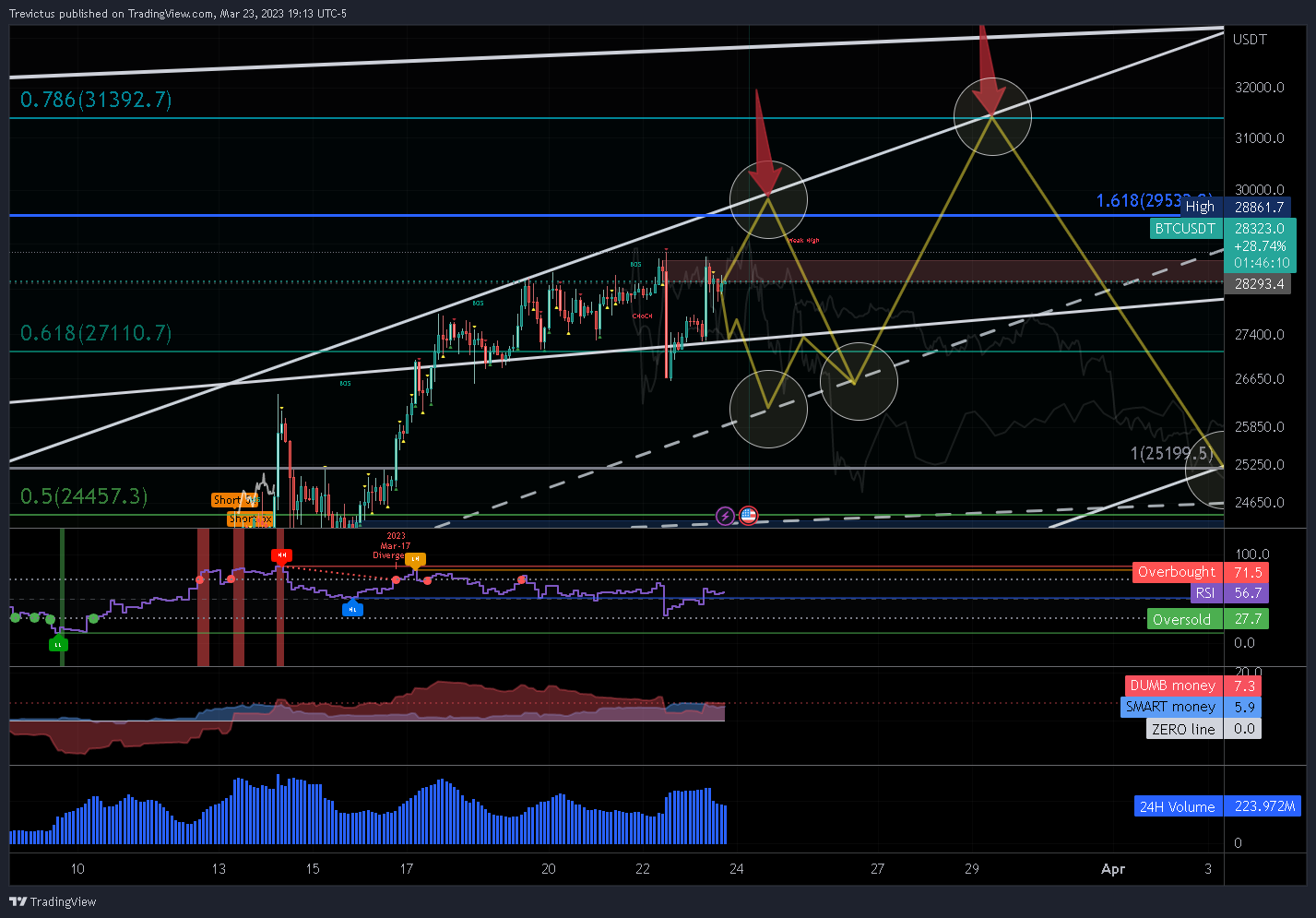The width and height of the screenshot is (1316, 918).
Task: Select the 0.786(31392.7) Fibonacci label
Action: tap(96, 100)
